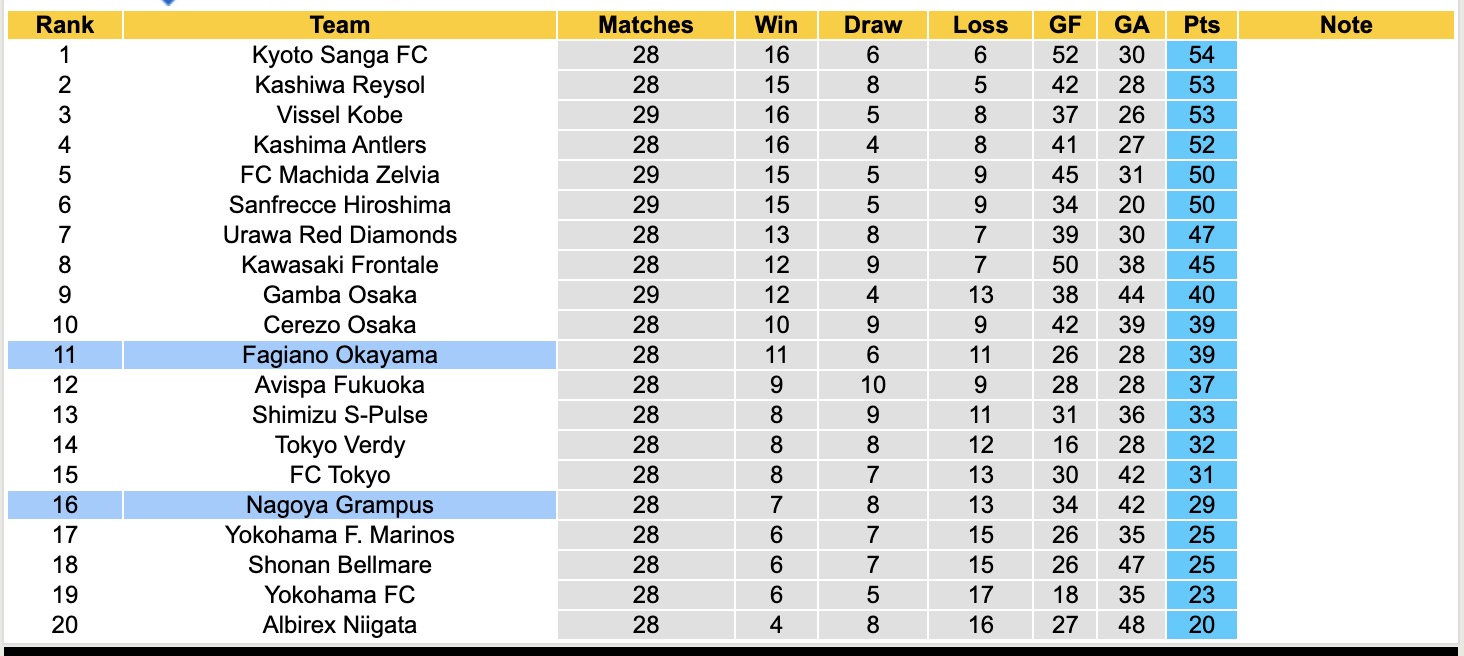Open the Vissel Kobe team entry
Viewport: 1464px width, 656px height.
(339, 115)
